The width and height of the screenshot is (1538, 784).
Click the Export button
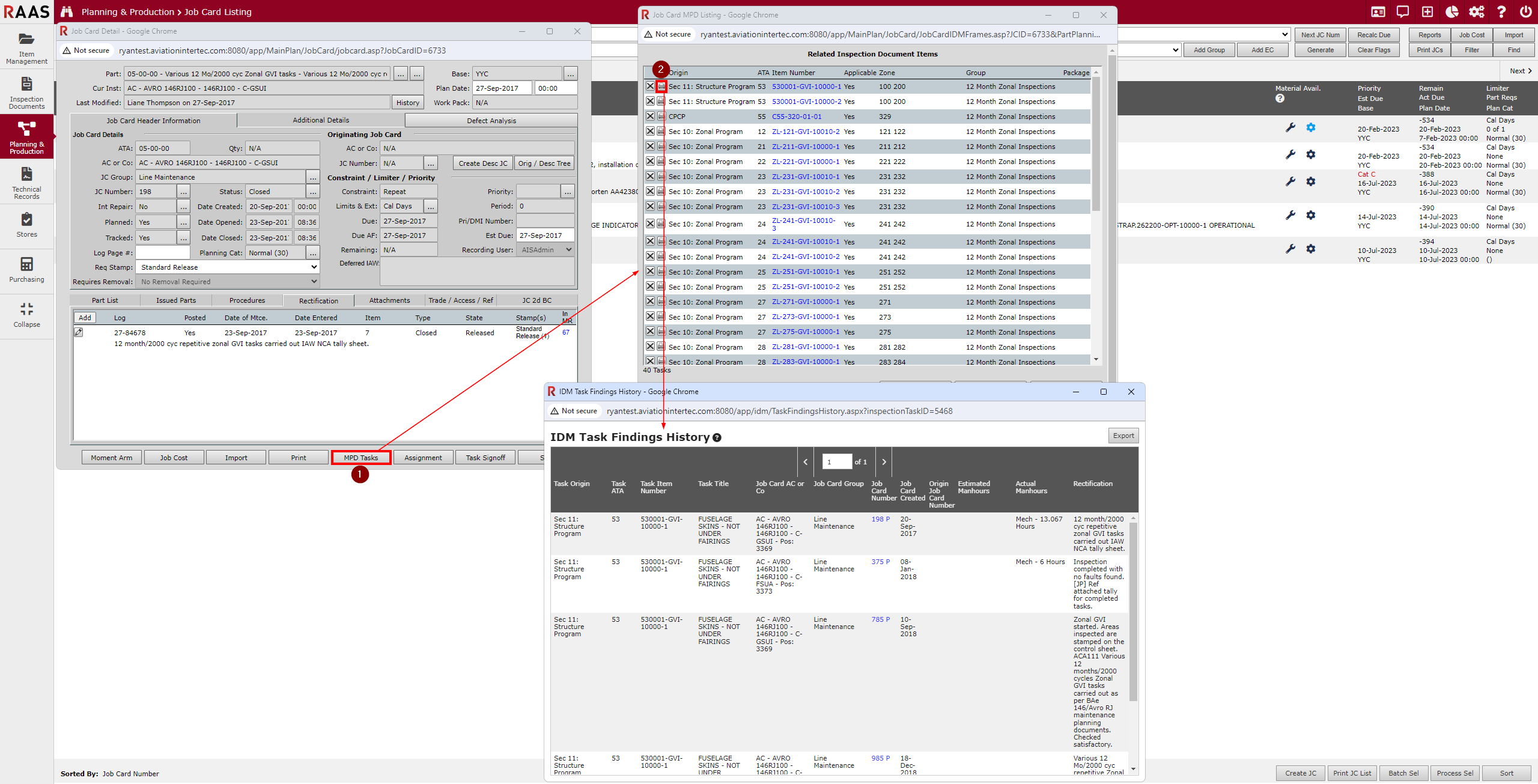[x=1123, y=436]
